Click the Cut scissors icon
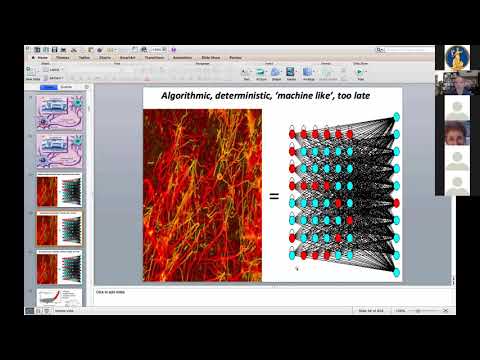Image resolution: width=480 pixels, height=360 pixels. click(74, 50)
